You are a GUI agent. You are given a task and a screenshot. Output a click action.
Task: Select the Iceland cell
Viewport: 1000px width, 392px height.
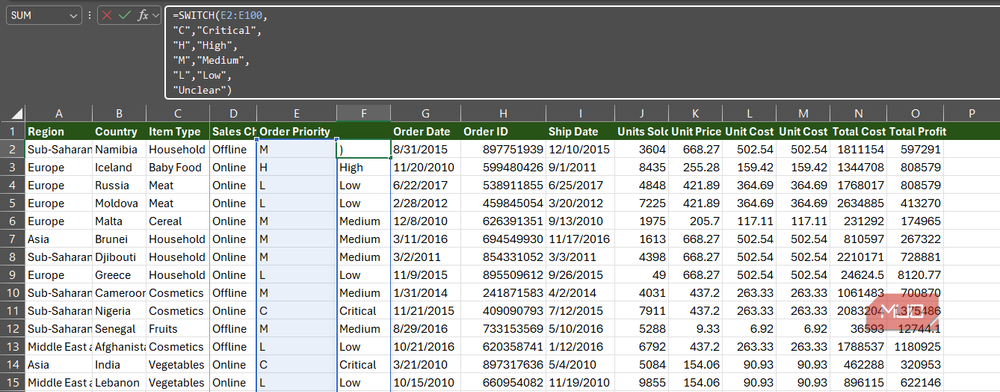[x=119, y=168]
